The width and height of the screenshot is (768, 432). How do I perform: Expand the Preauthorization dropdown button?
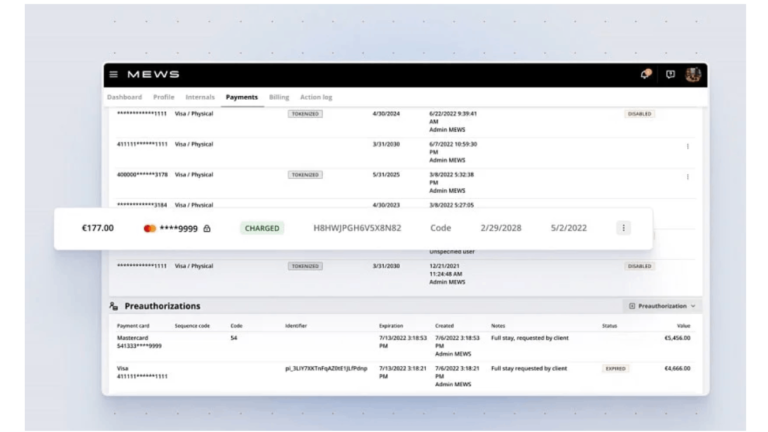tap(662, 306)
